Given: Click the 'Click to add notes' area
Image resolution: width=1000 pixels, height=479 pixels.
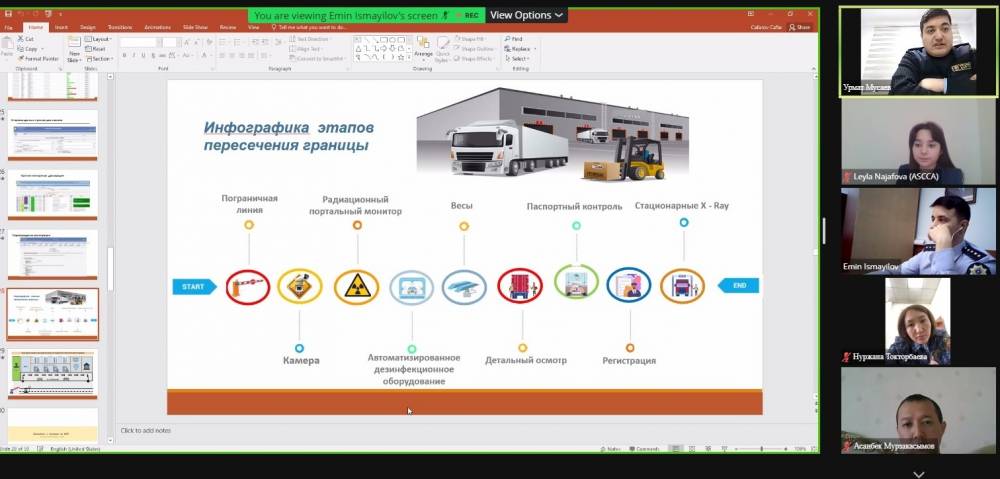Looking at the screenshot, I should [x=146, y=431].
